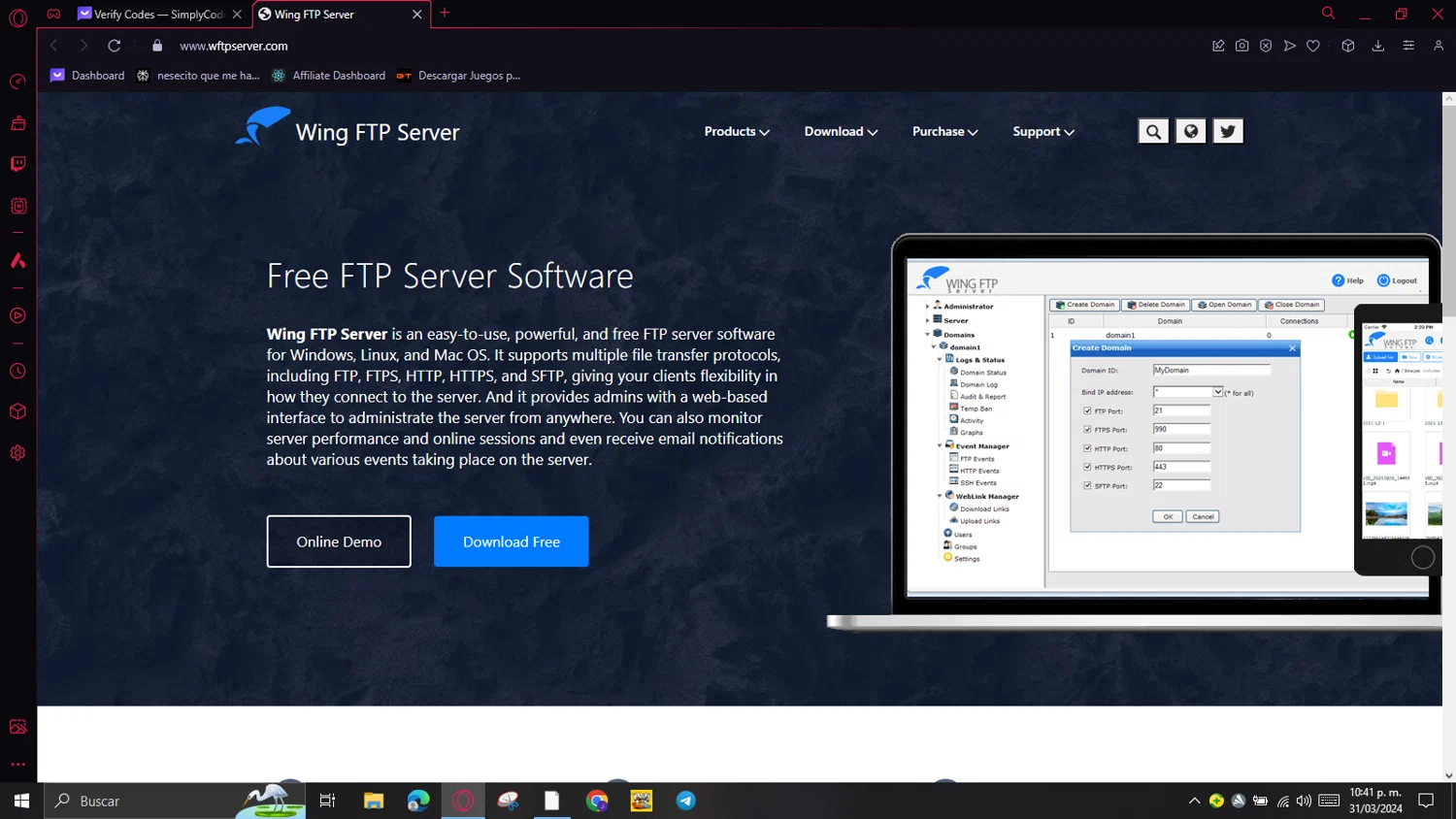Open Dashboard bookmark
The width and height of the screenshot is (1456, 819).
coord(87,76)
